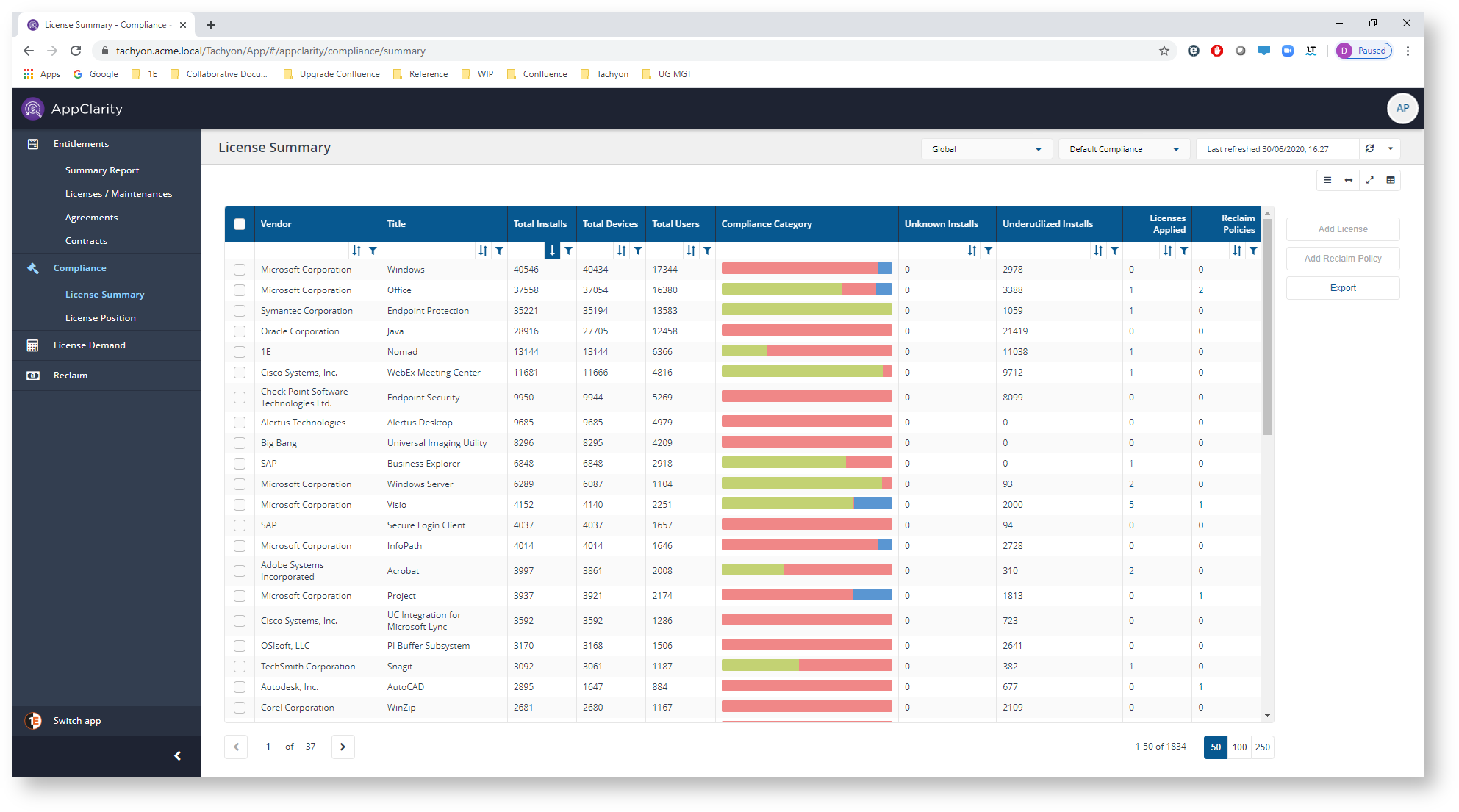The image size is (1459, 812).
Task: Collapse the sidebar with the arrow
Action: click(x=177, y=756)
